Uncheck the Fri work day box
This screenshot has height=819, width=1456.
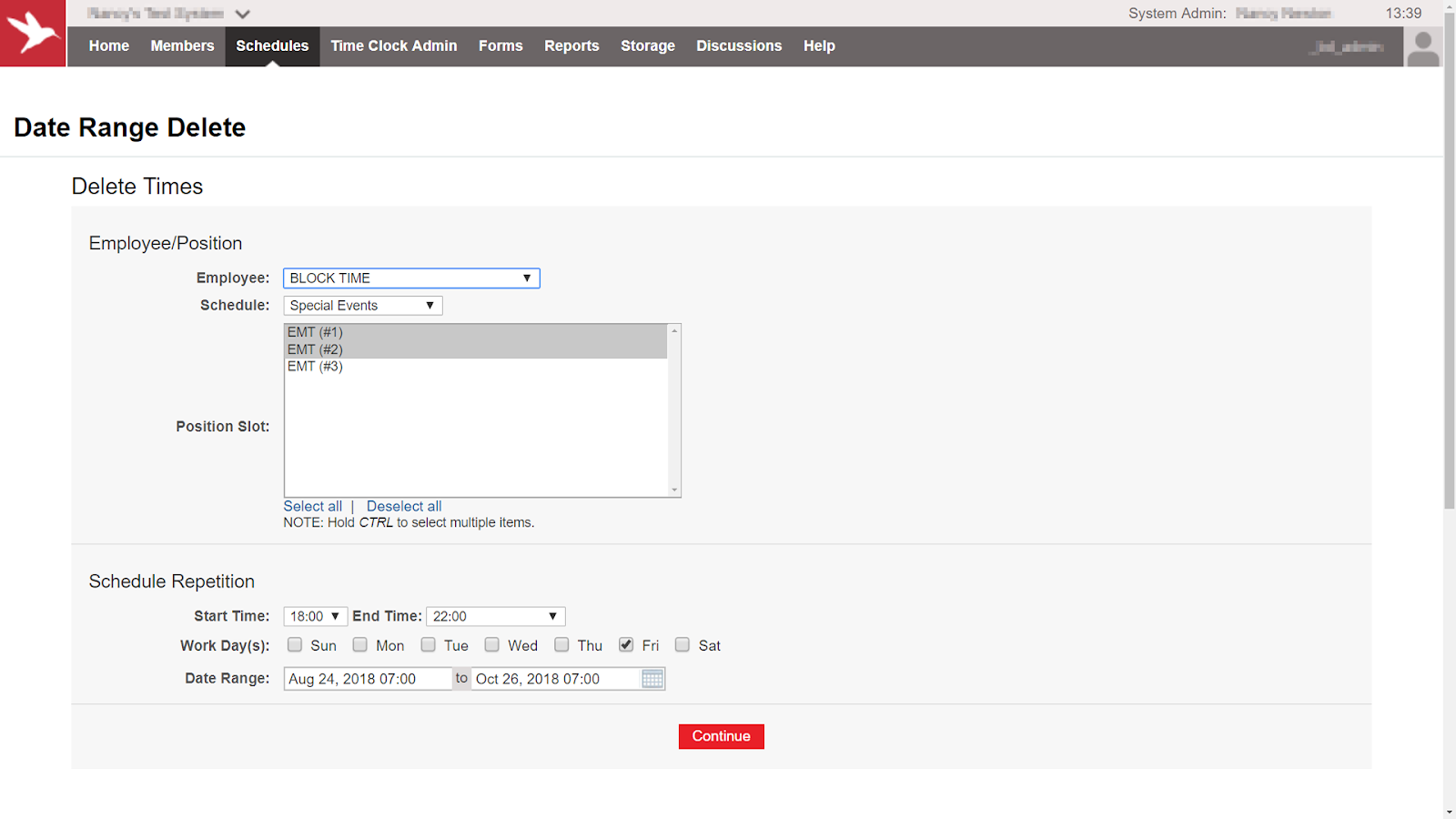point(626,645)
